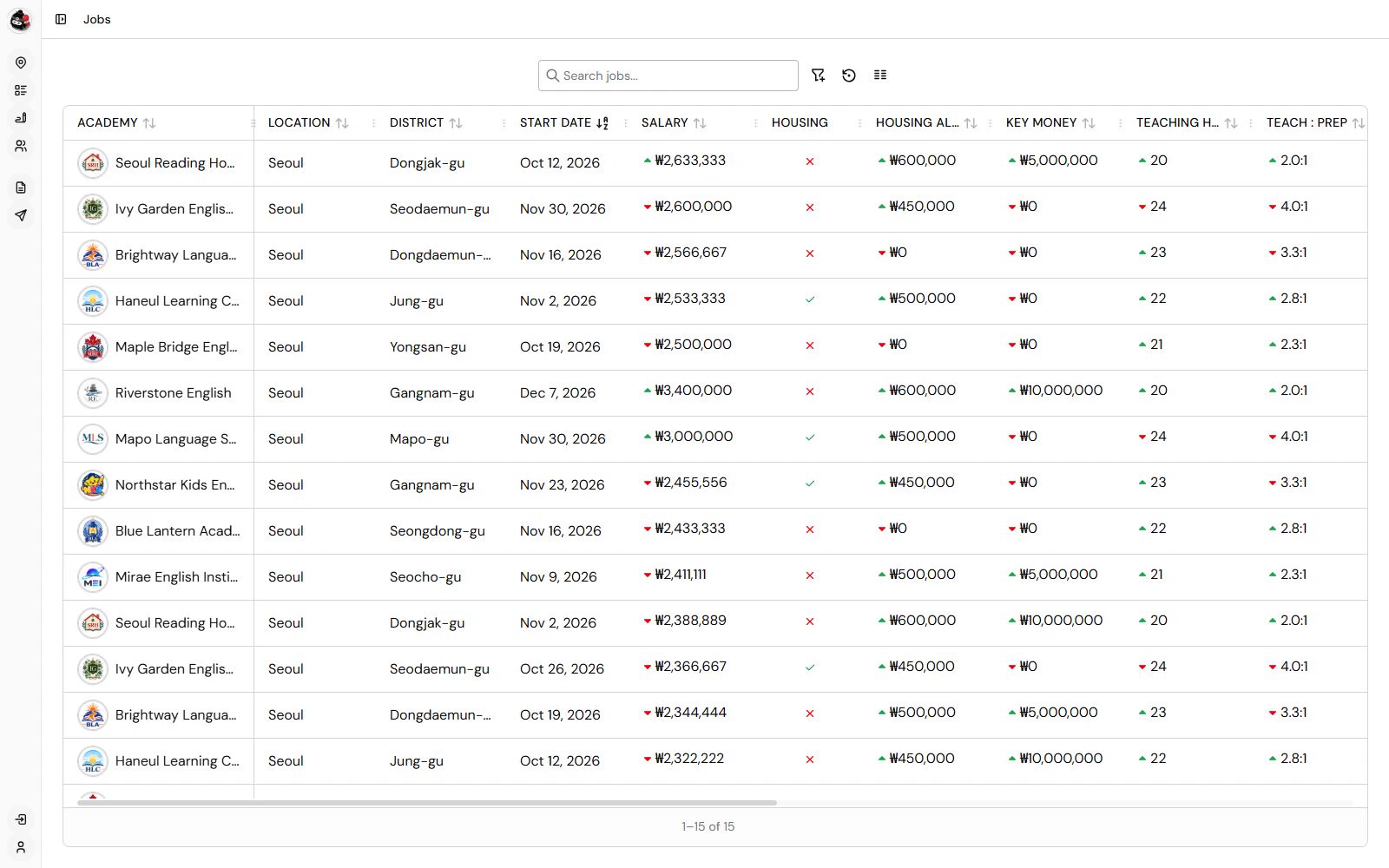Click the Seongdong-gu district cell
This screenshot has width=1389, height=868.
click(438, 531)
